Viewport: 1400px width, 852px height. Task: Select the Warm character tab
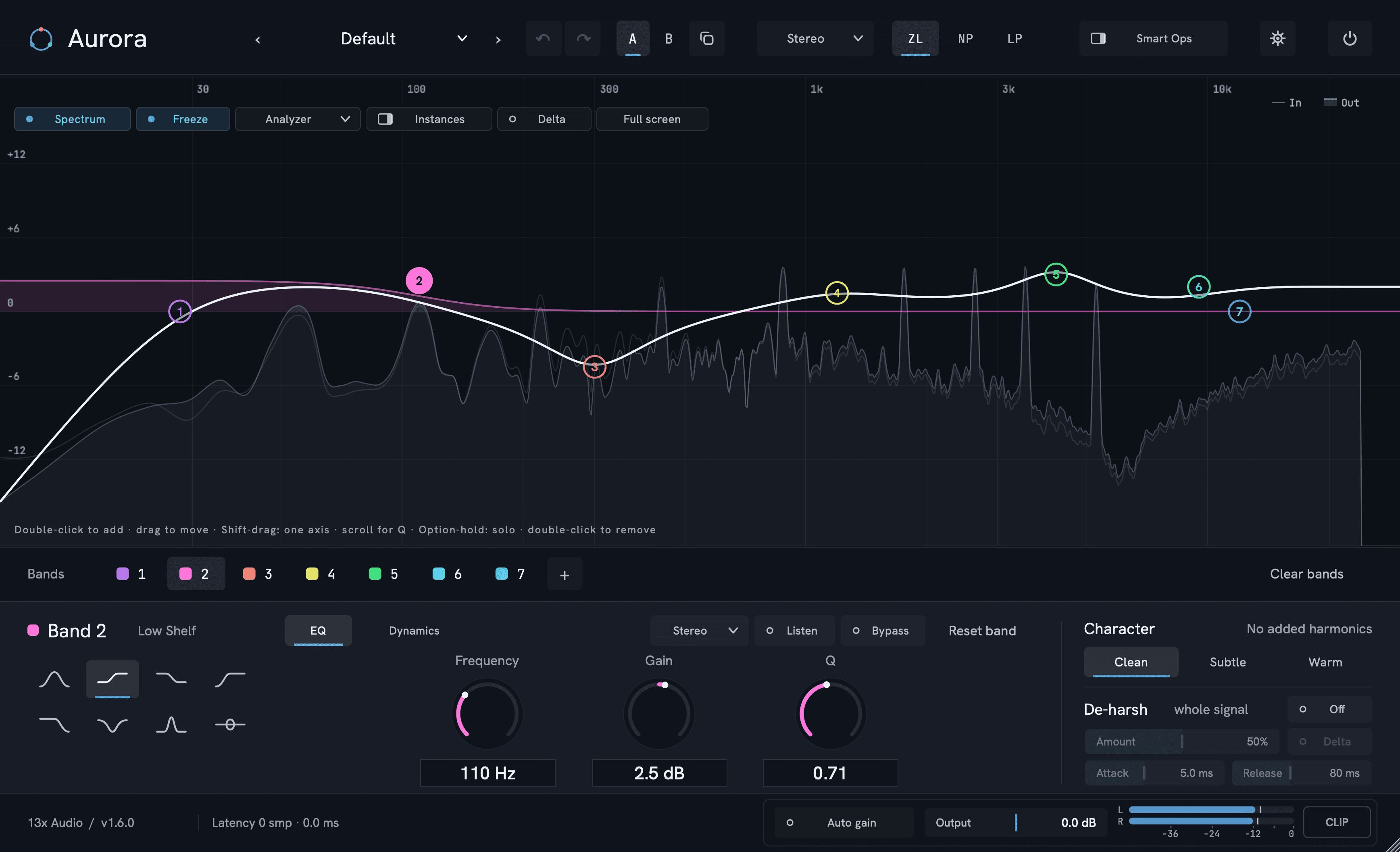(x=1325, y=662)
